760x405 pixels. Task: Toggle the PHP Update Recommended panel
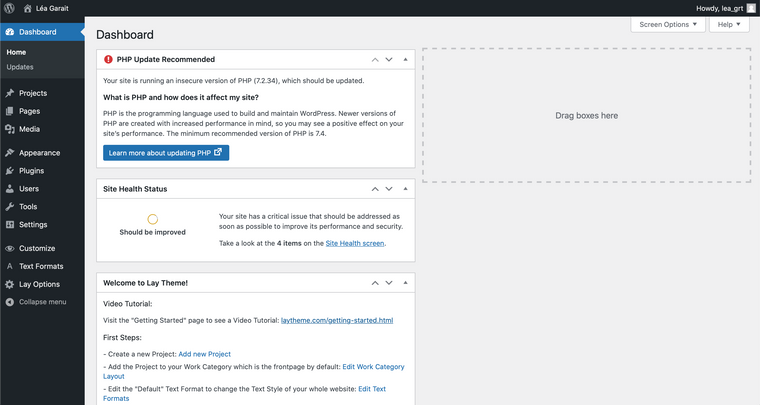click(x=405, y=60)
